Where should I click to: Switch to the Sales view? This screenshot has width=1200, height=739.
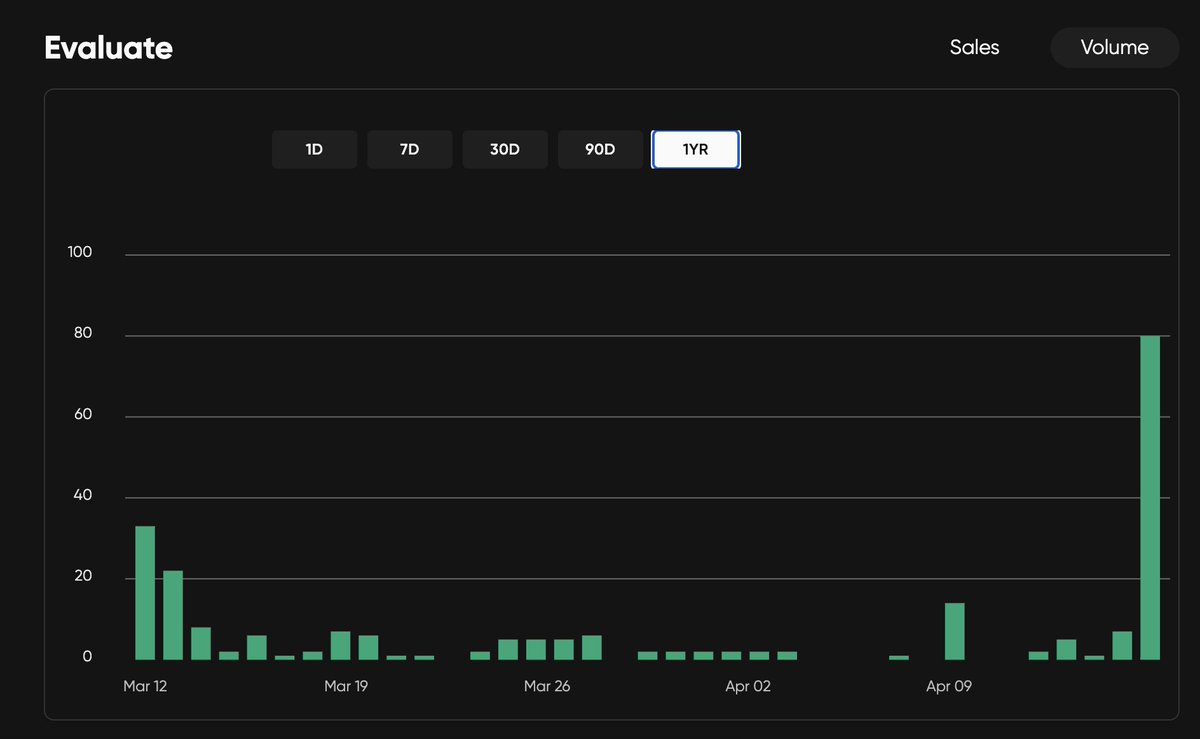click(x=974, y=47)
